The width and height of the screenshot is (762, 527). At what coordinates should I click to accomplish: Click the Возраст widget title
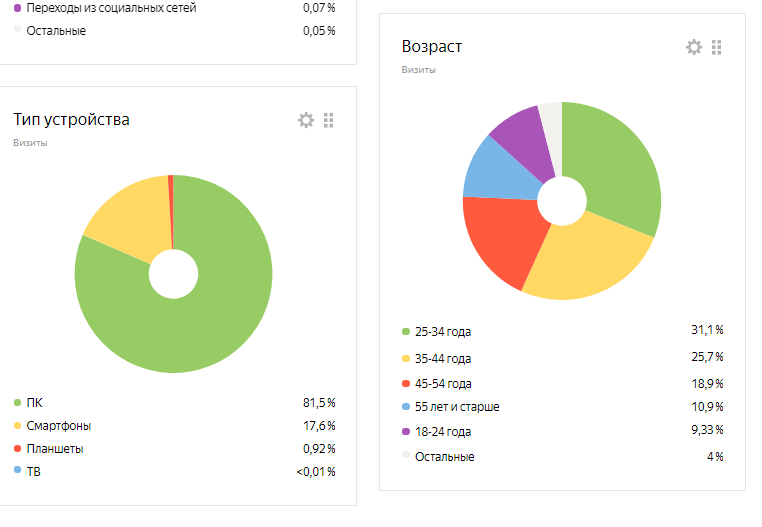pos(432,47)
